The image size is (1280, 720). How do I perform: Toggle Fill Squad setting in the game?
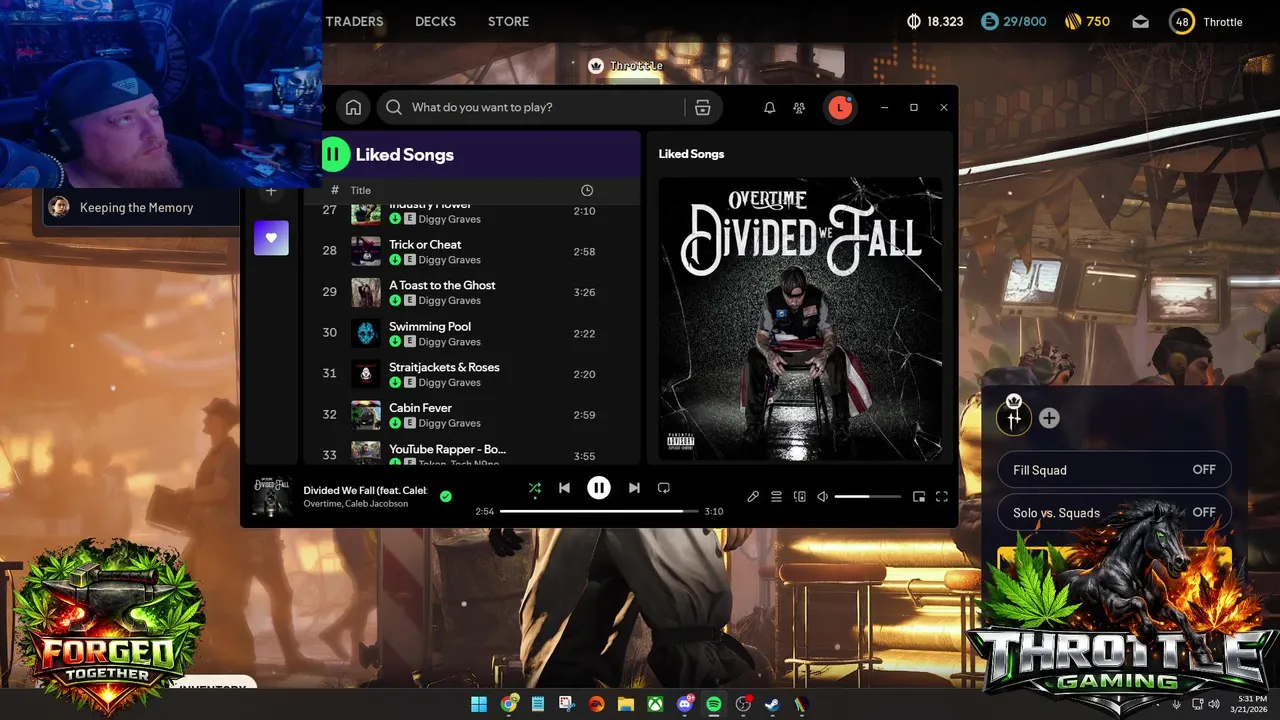(1114, 470)
